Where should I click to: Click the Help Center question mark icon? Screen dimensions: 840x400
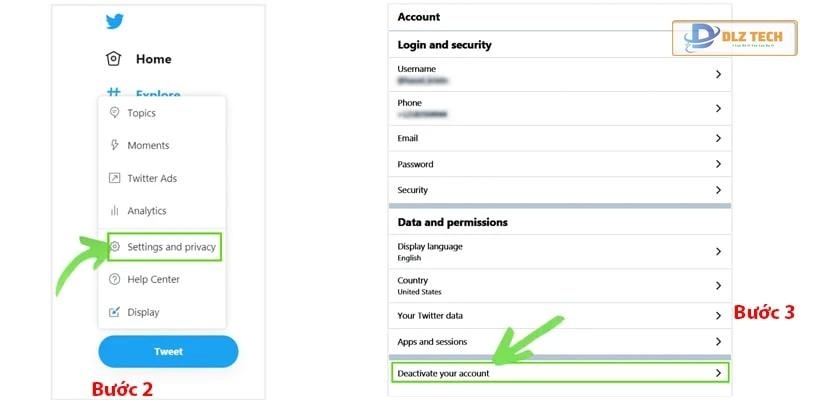click(114, 279)
